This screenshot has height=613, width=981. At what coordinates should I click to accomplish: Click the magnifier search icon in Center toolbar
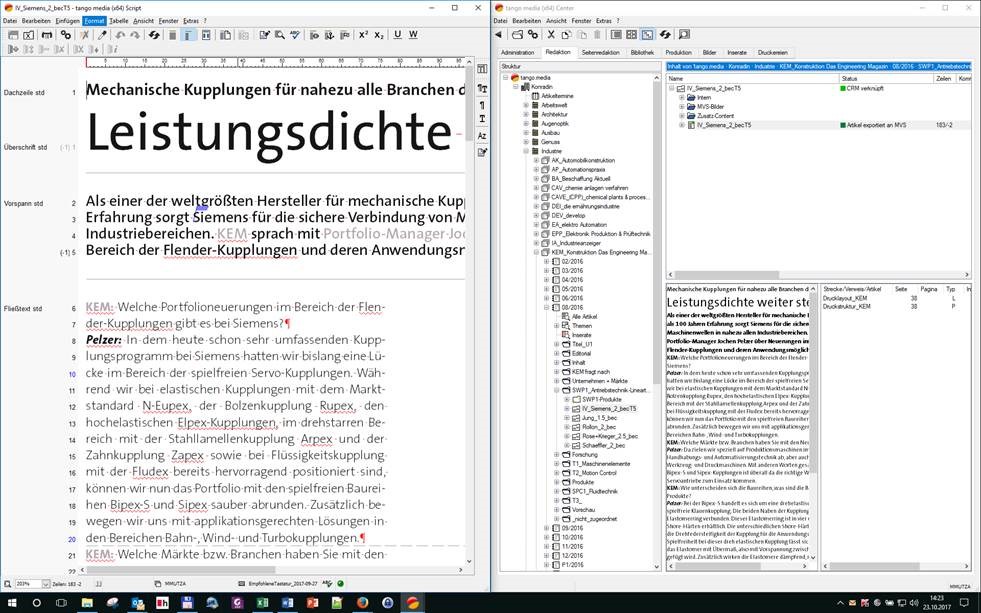point(685,35)
